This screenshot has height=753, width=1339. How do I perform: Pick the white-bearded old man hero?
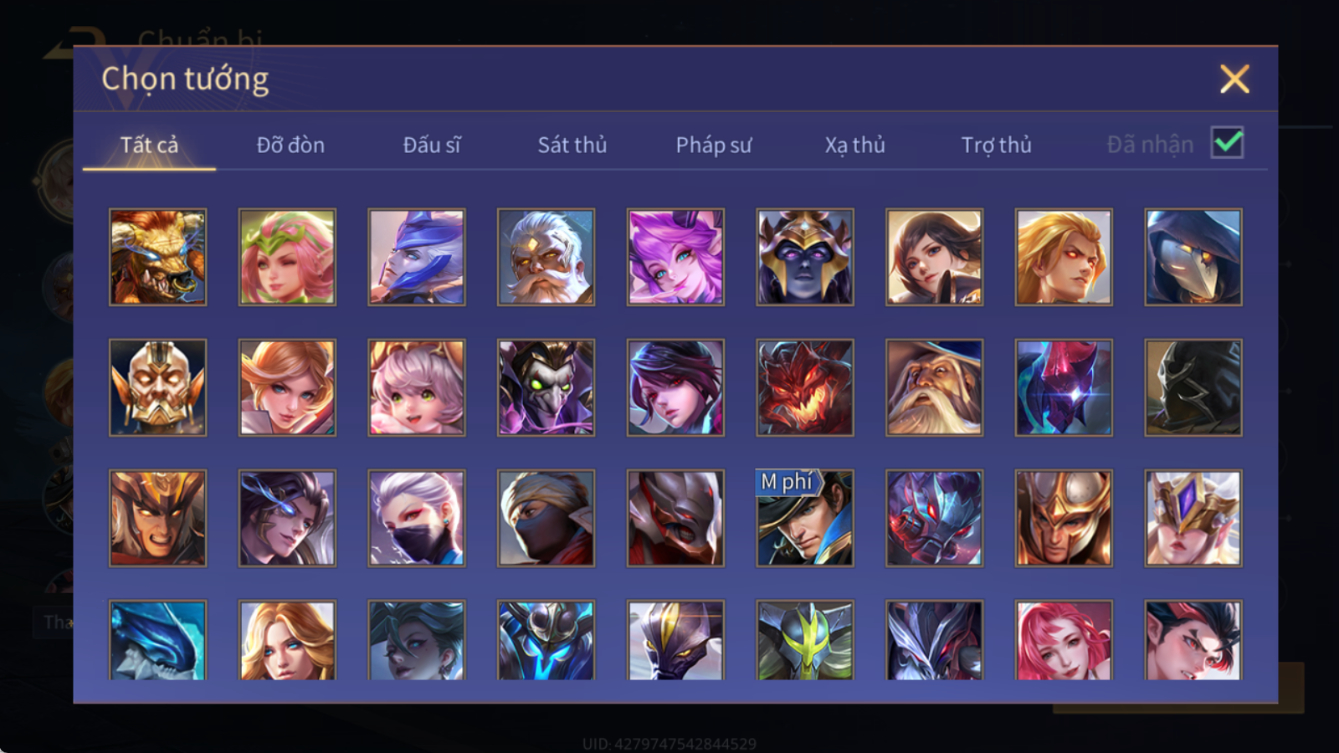coord(546,257)
